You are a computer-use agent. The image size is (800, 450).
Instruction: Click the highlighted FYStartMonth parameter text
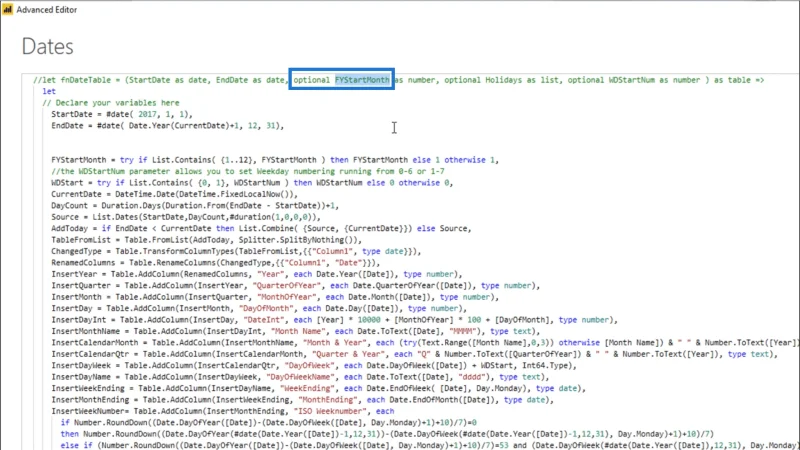[x=362, y=80]
